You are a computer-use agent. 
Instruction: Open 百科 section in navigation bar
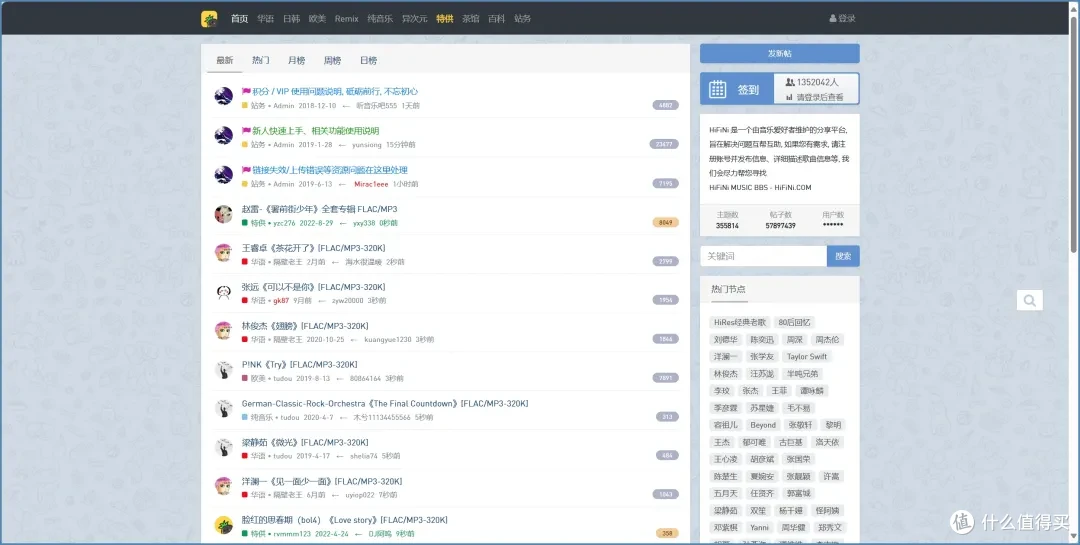[497, 19]
